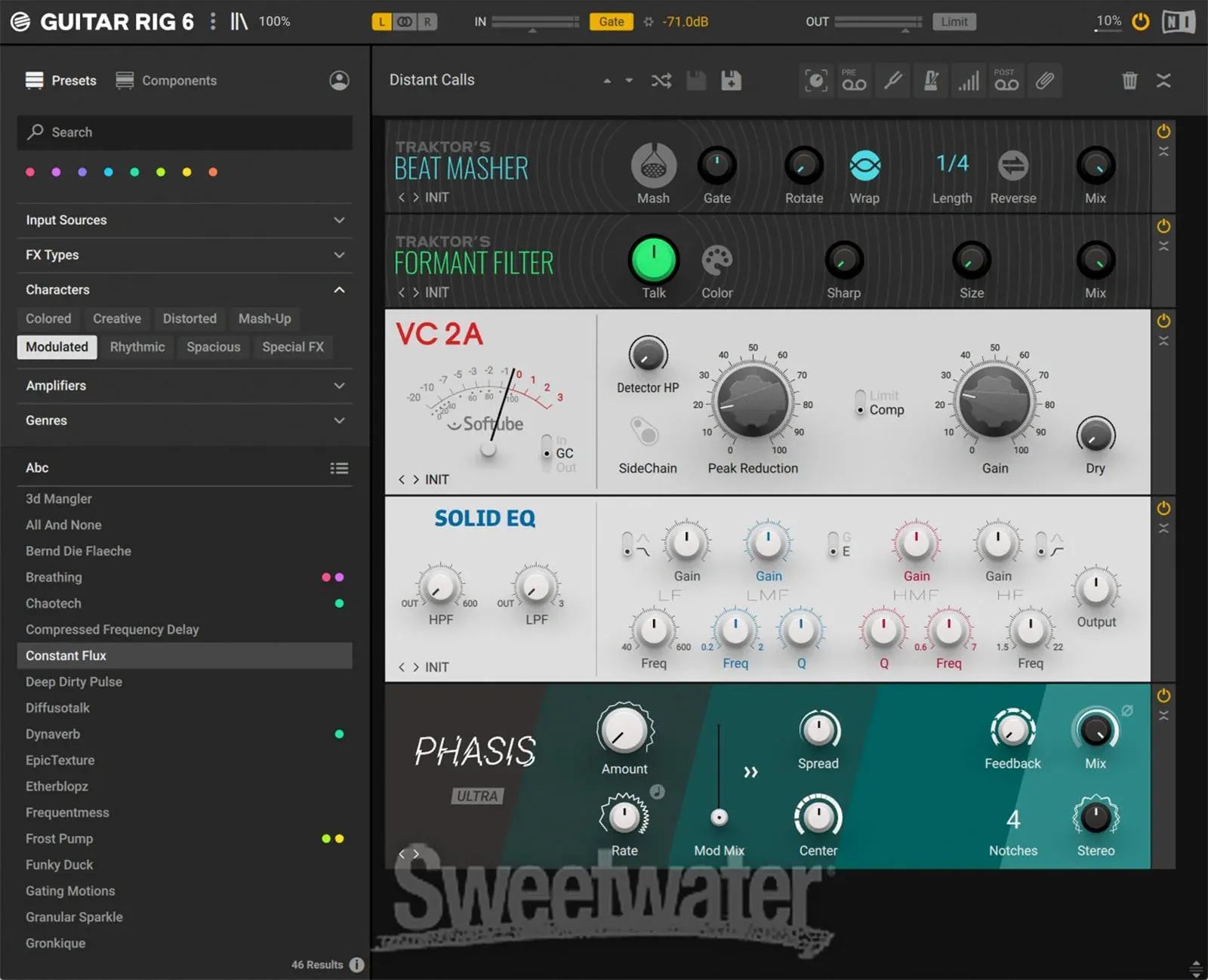Screen dimensions: 1208x980
Task: Click the shuffle presets icon
Action: pyautogui.click(x=661, y=81)
